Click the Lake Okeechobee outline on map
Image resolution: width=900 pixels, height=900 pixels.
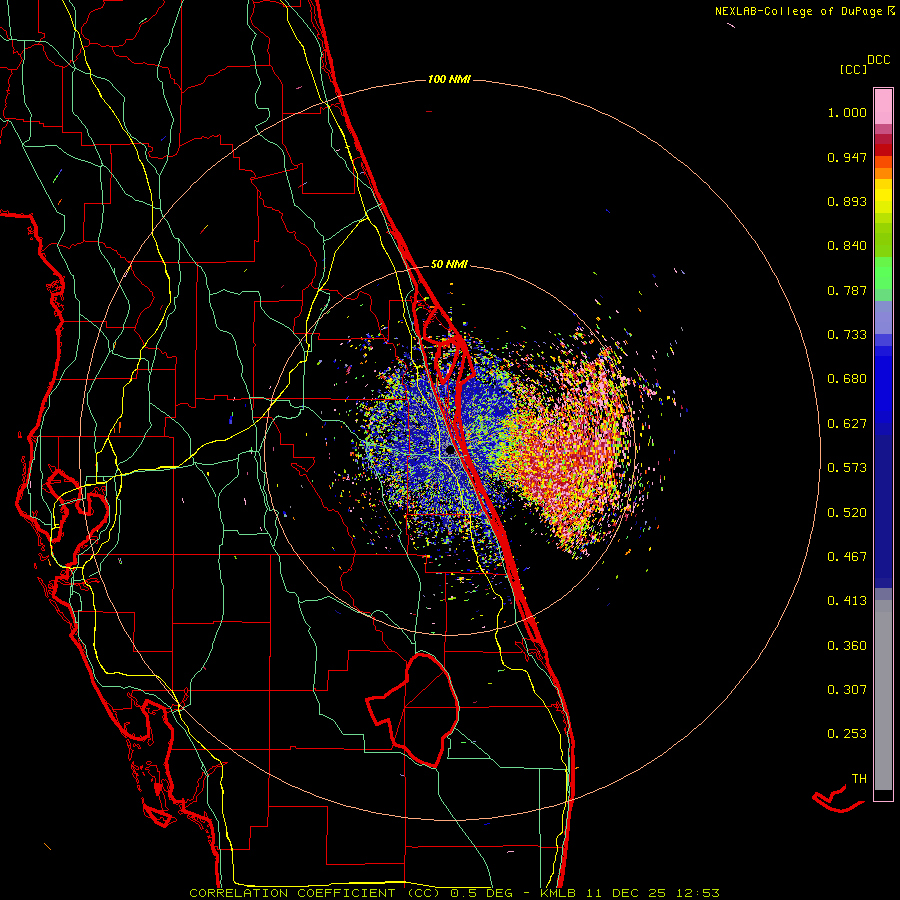(x=413, y=709)
